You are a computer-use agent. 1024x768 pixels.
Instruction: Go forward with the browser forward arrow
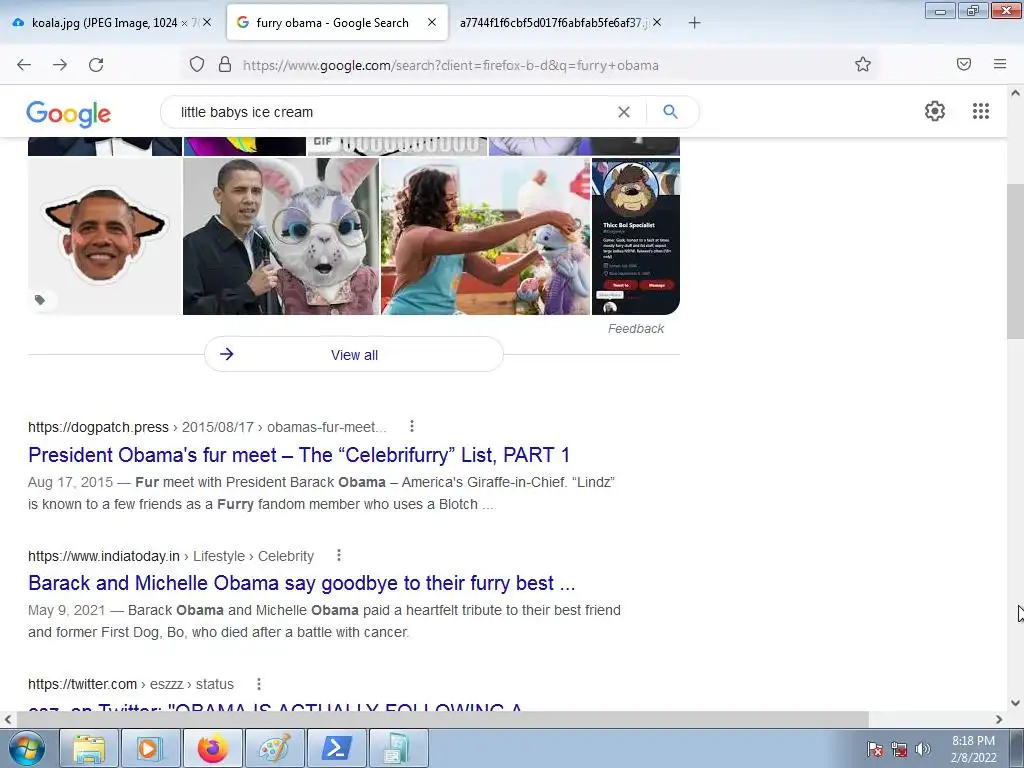[x=60, y=65]
